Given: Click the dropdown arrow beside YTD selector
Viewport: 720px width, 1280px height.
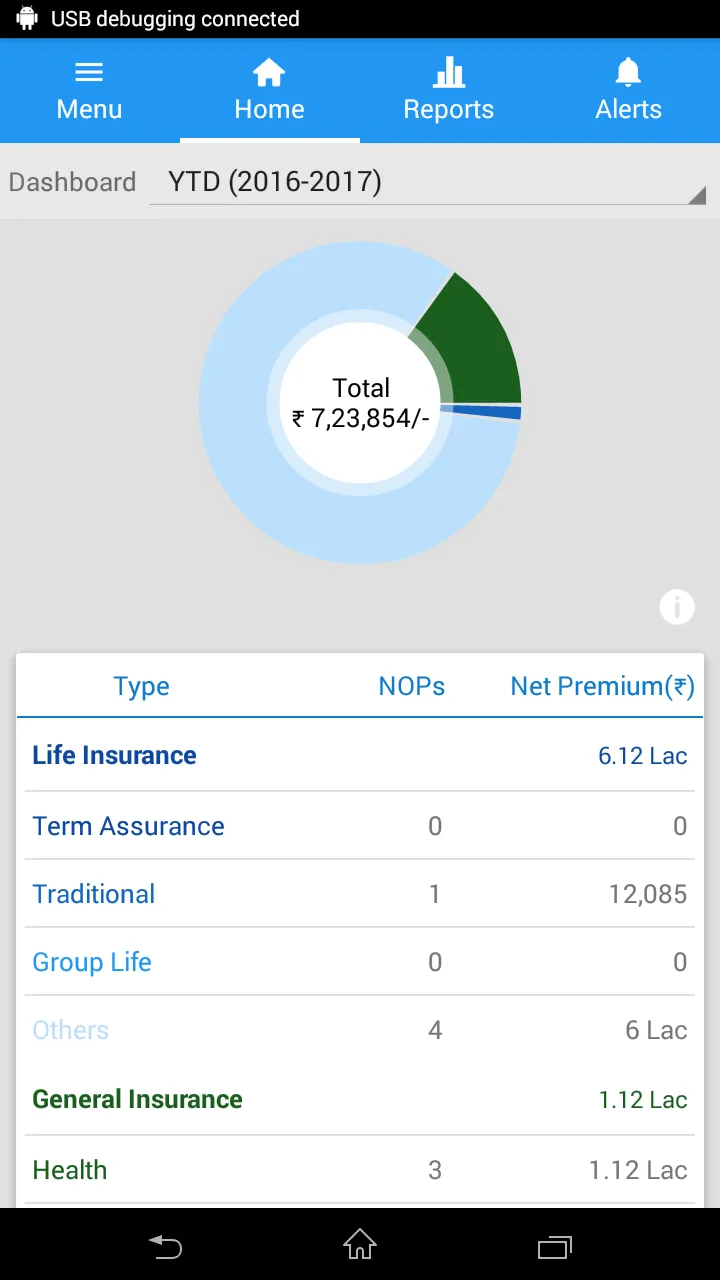Looking at the screenshot, I should tap(697, 195).
